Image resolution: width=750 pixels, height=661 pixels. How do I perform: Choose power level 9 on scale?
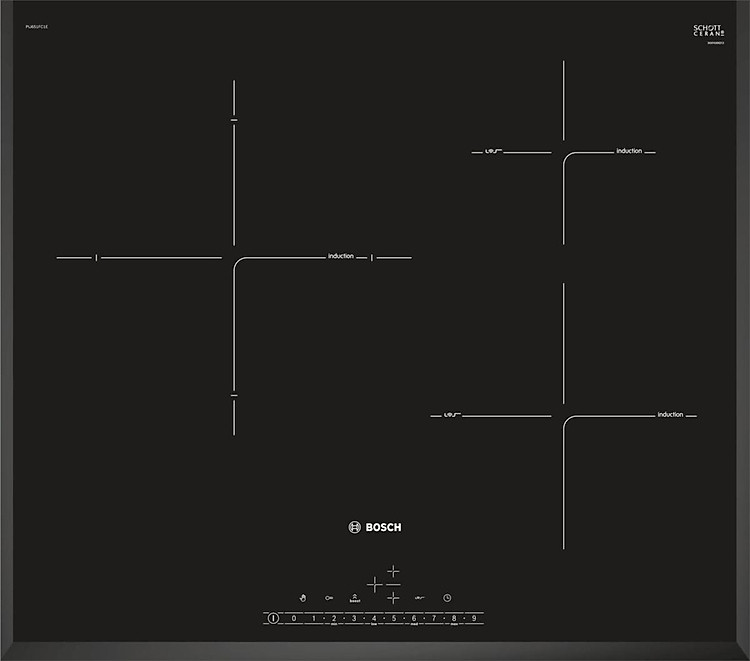[473, 619]
